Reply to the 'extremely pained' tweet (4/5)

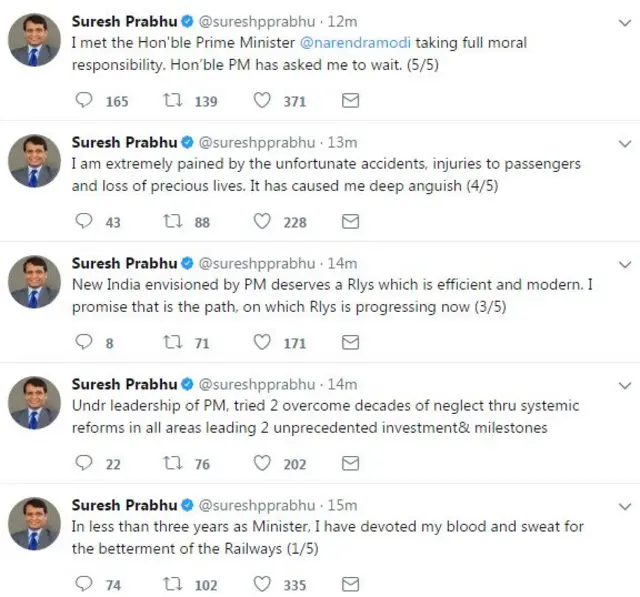(85, 222)
